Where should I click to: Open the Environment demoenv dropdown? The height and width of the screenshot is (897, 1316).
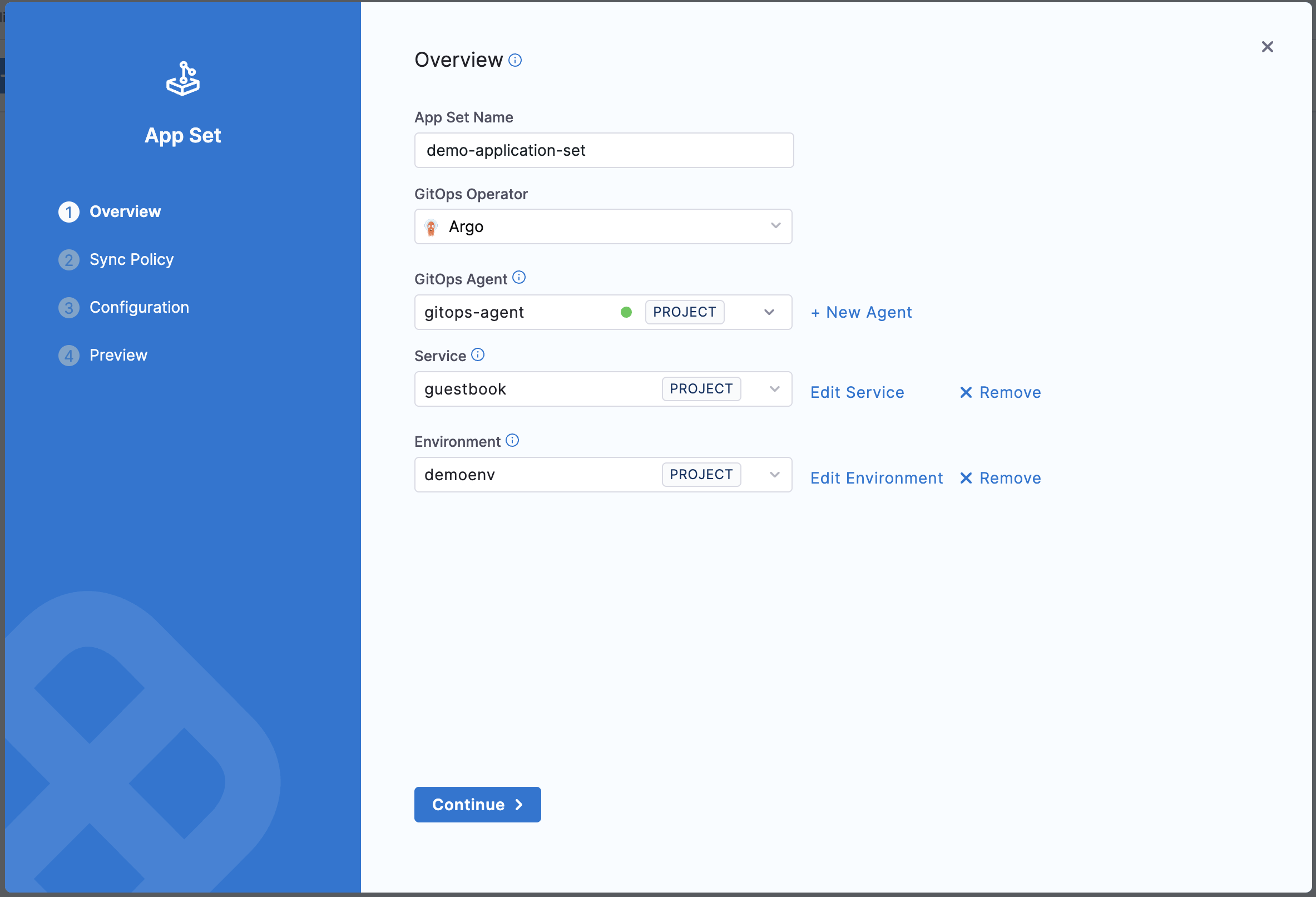pyautogui.click(x=774, y=475)
